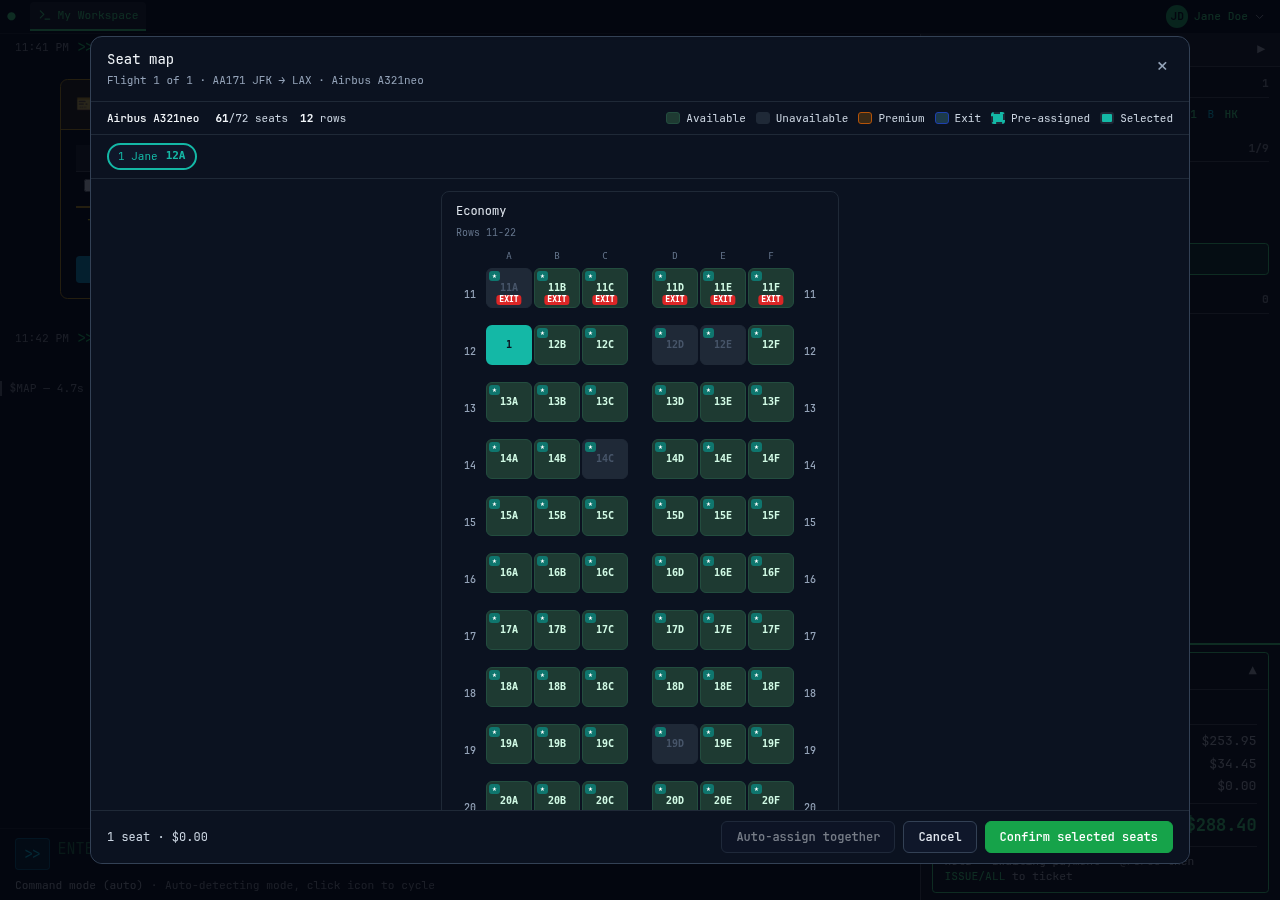Confirm selected seats
Image resolution: width=1280 pixels, height=900 pixels.
click(x=1079, y=837)
